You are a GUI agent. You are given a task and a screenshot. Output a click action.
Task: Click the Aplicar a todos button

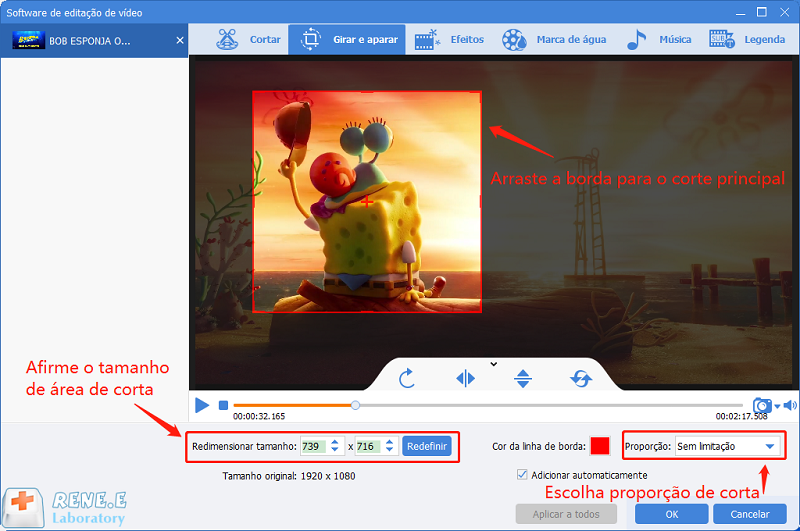(x=566, y=514)
